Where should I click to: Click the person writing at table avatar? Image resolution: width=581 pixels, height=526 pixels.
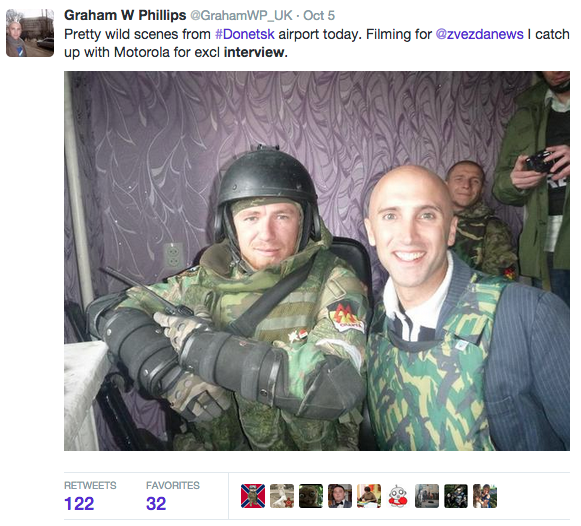[369, 496]
